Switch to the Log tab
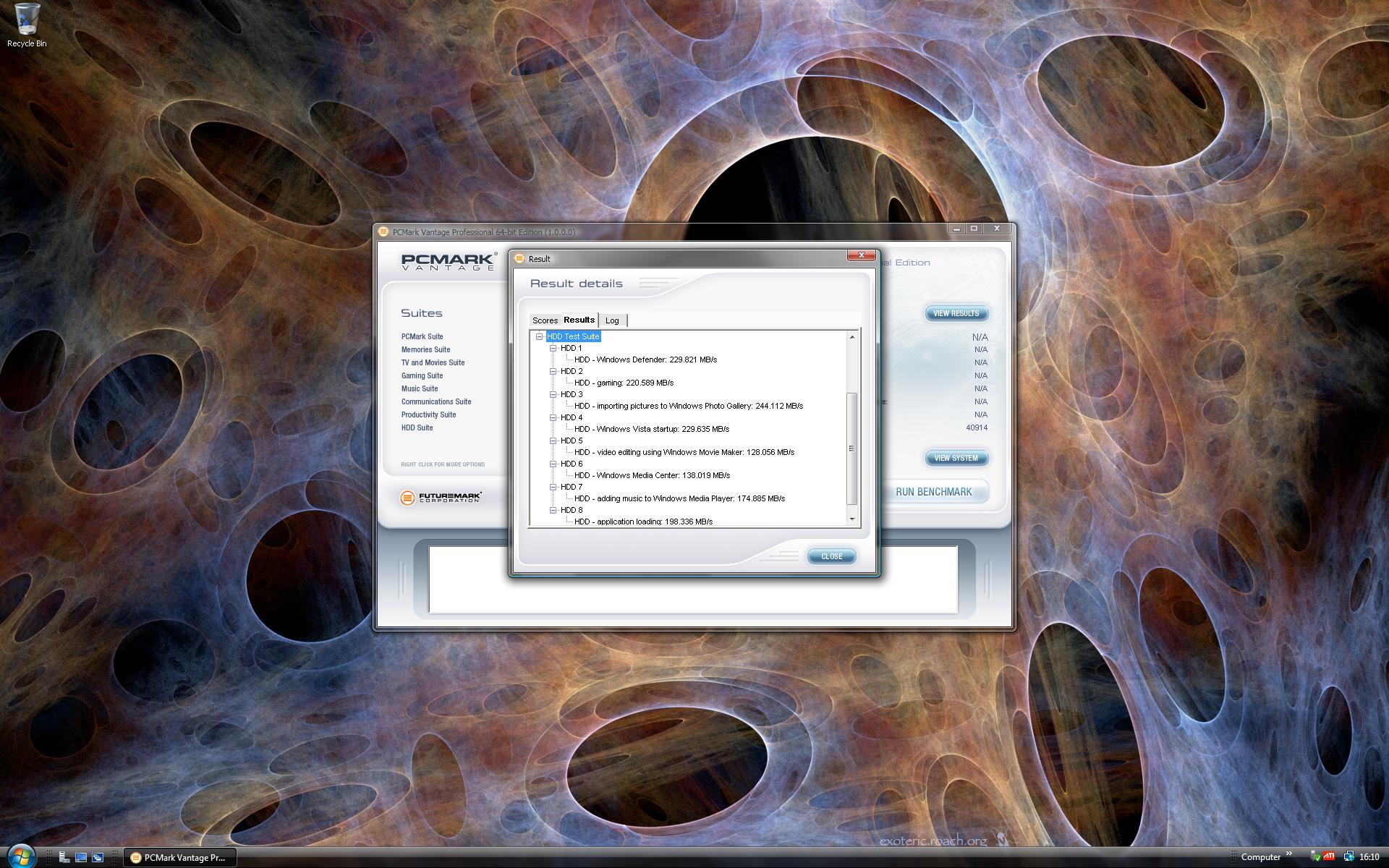 [612, 320]
